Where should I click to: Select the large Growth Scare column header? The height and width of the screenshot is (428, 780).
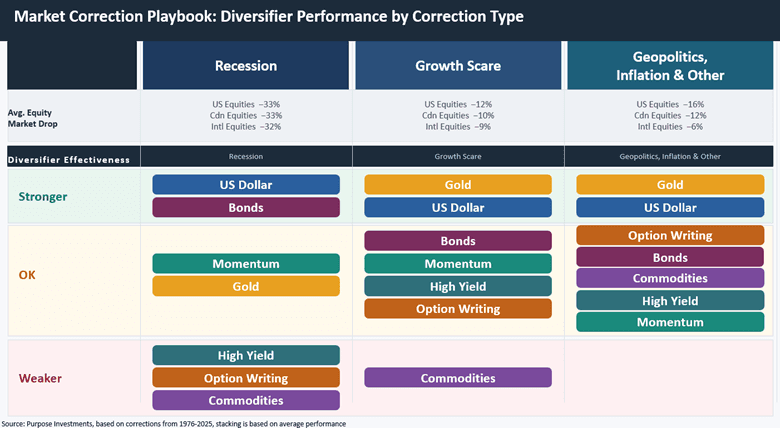[457, 66]
